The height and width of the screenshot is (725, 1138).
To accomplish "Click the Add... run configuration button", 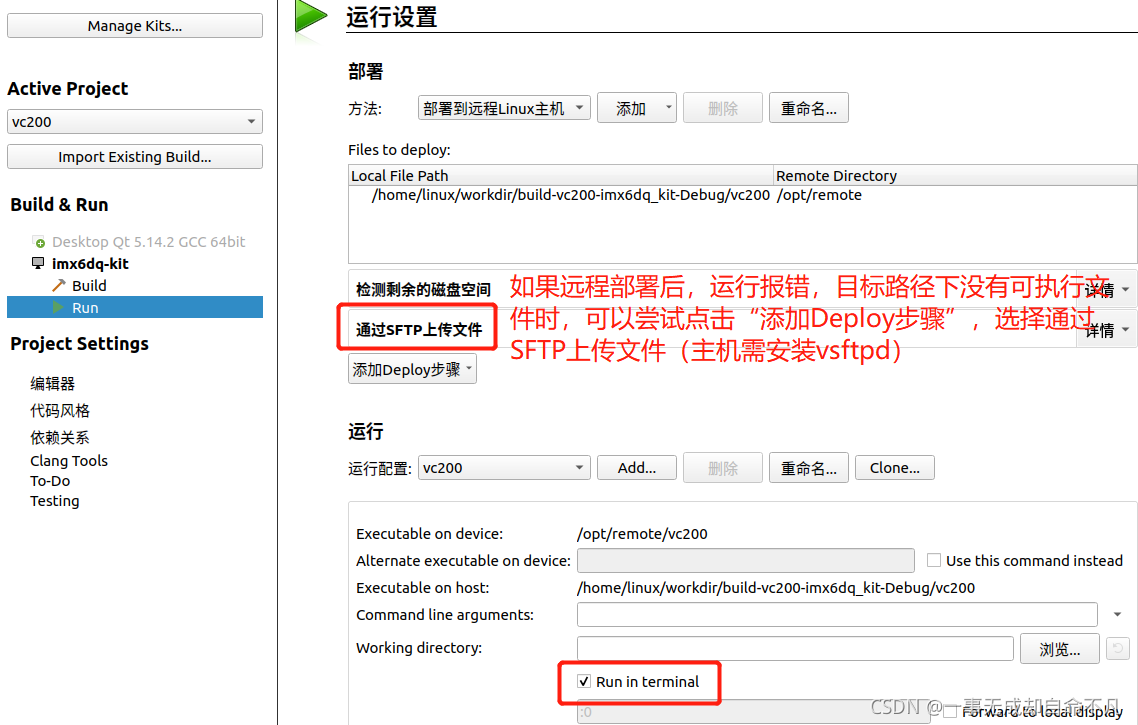I will (x=636, y=468).
